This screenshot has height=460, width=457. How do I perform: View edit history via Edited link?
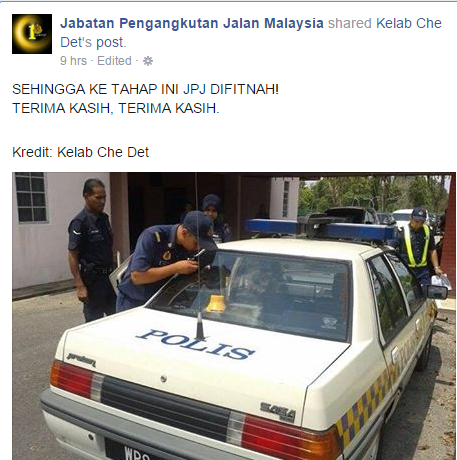(x=114, y=61)
